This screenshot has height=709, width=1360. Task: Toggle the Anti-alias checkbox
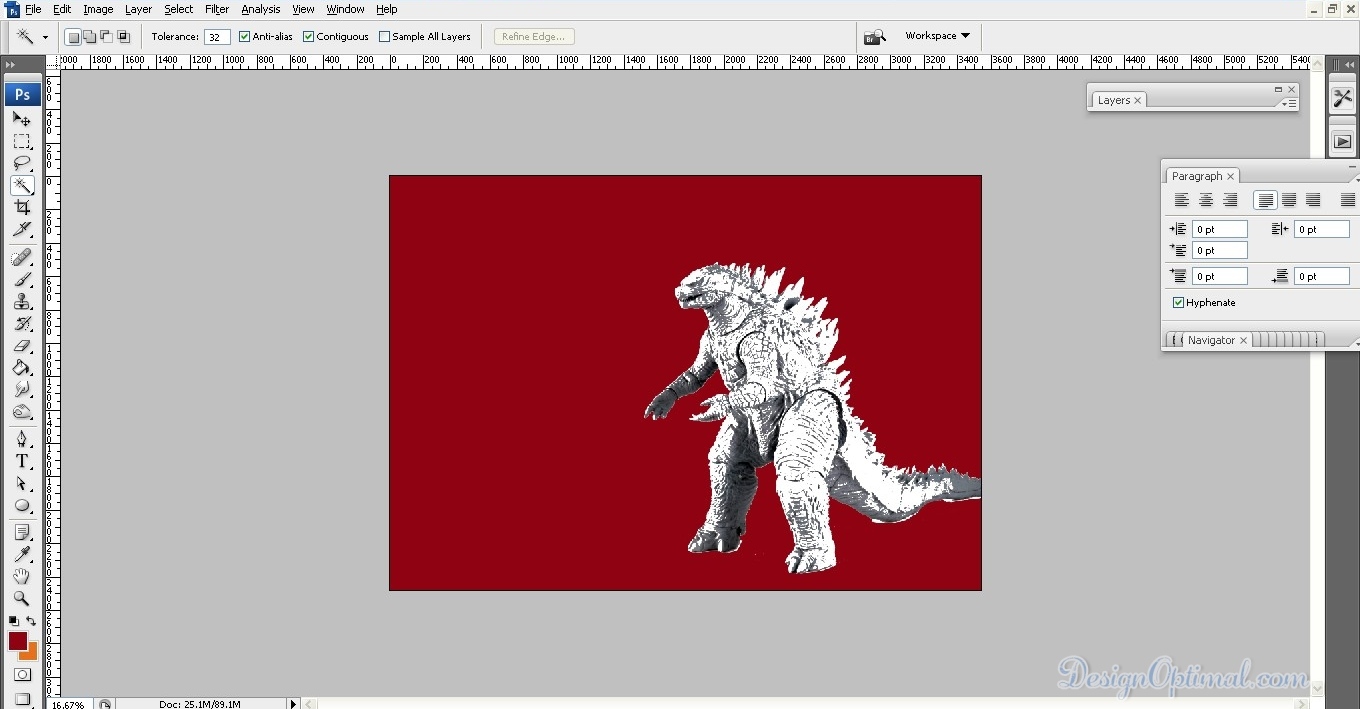(x=245, y=37)
